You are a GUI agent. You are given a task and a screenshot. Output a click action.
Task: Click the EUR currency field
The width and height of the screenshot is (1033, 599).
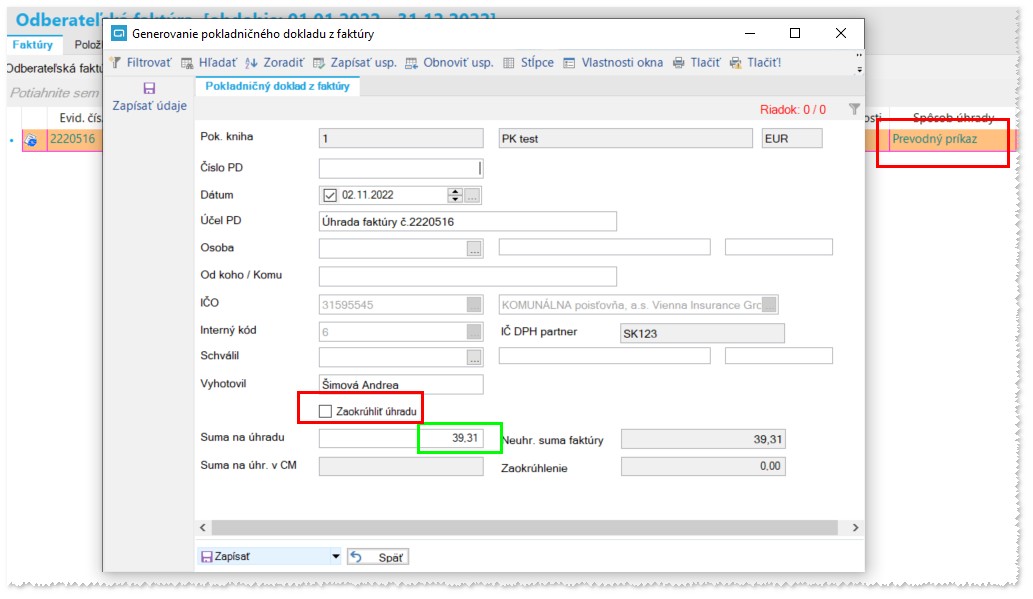coord(792,138)
